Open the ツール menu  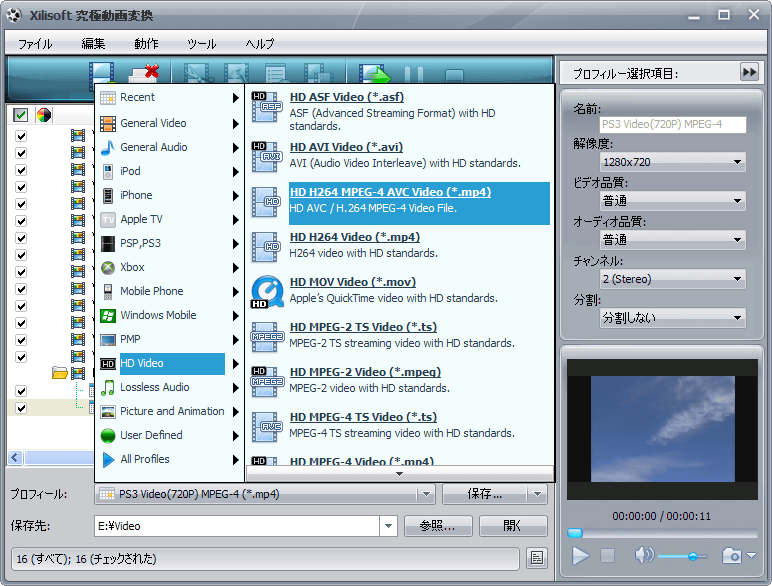coord(202,44)
